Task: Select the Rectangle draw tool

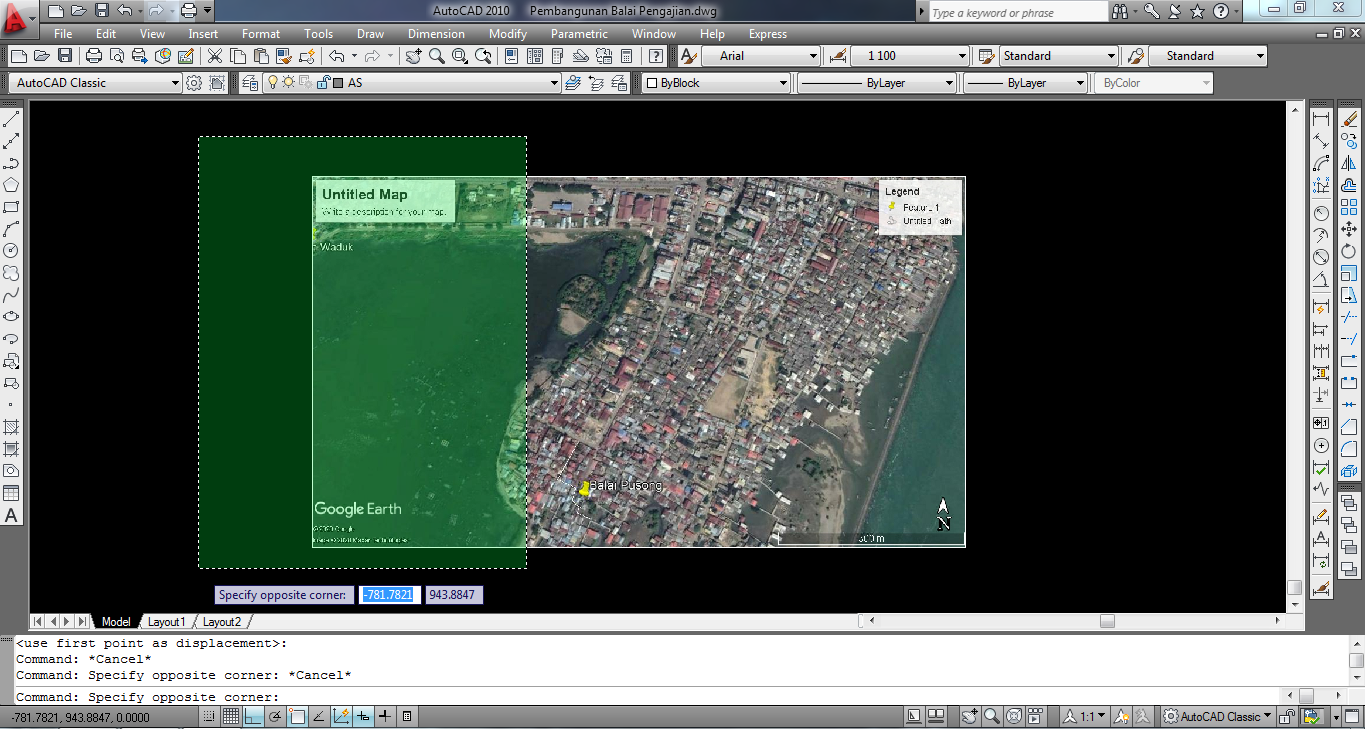Action: (x=12, y=207)
